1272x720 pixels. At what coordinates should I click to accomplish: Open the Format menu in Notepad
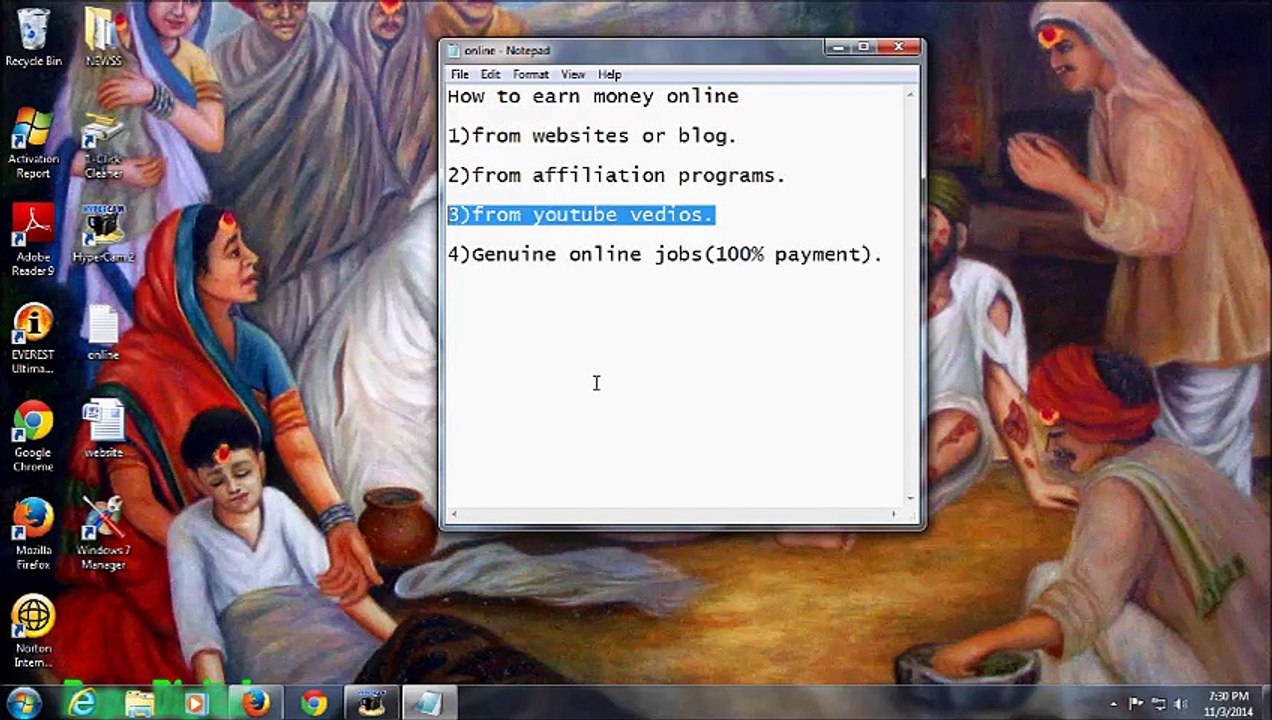[530, 74]
